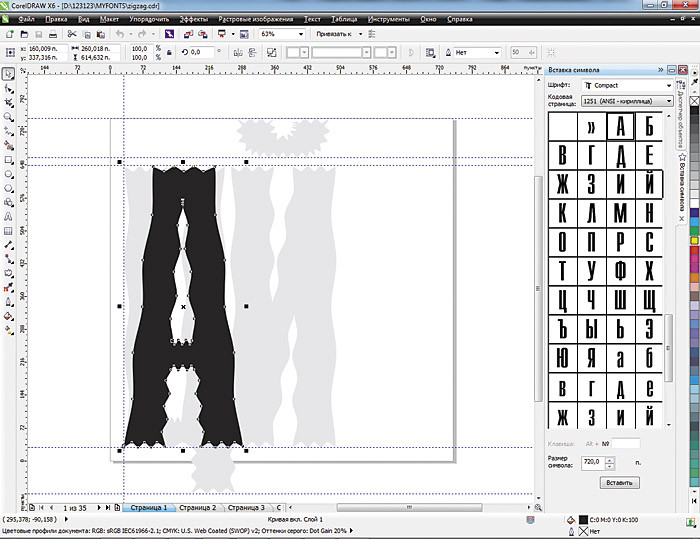Select the Ellipse tool
This screenshot has height=539, width=700.
8,174
